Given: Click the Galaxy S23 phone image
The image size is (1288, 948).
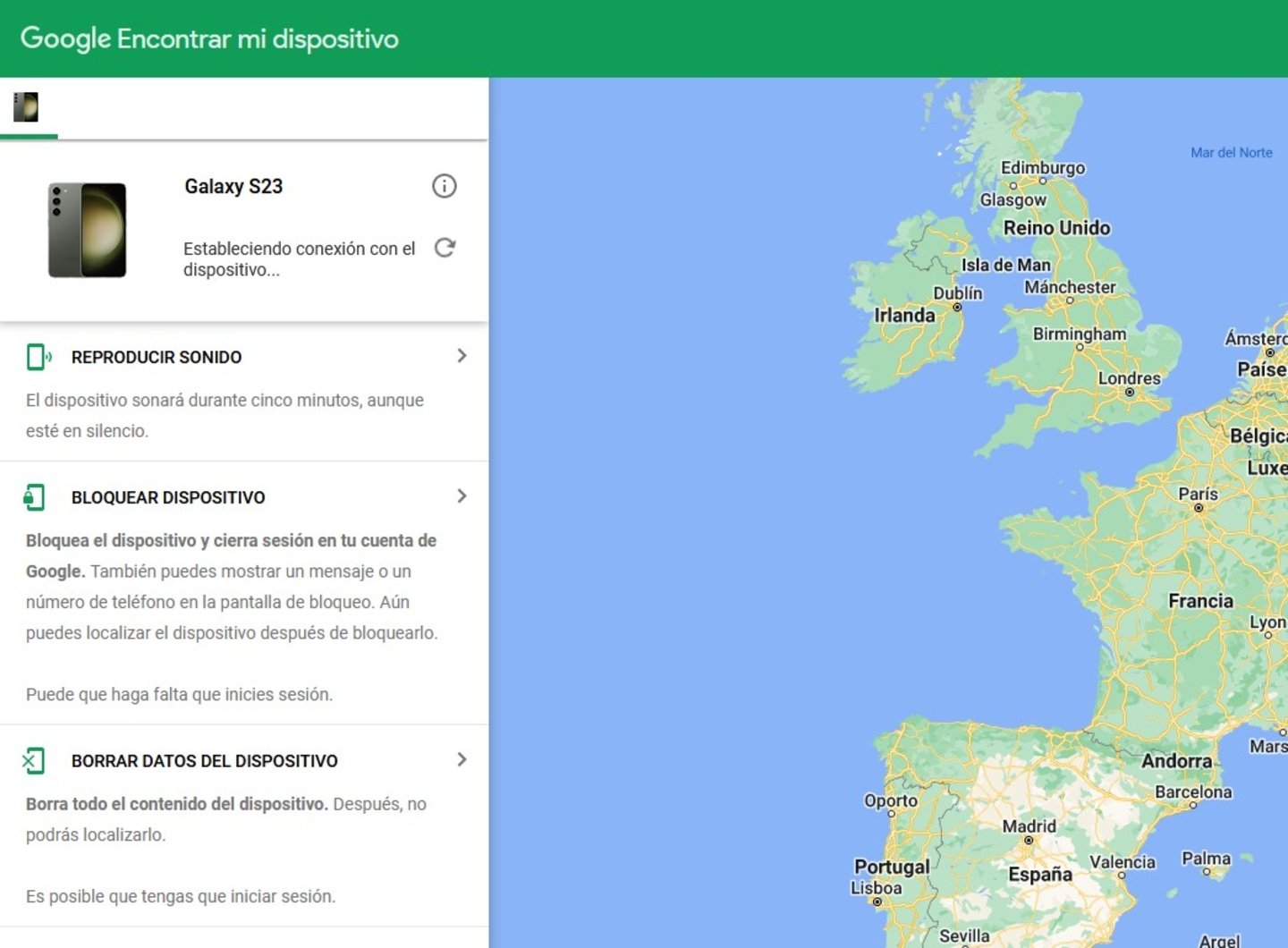Looking at the screenshot, I should pyautogui.click(x=87, y=230).
